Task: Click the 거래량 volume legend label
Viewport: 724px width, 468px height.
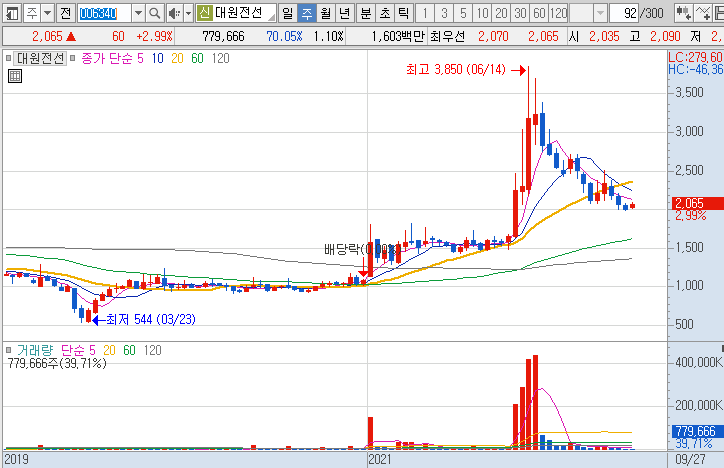Action: (x=35, y=350)
